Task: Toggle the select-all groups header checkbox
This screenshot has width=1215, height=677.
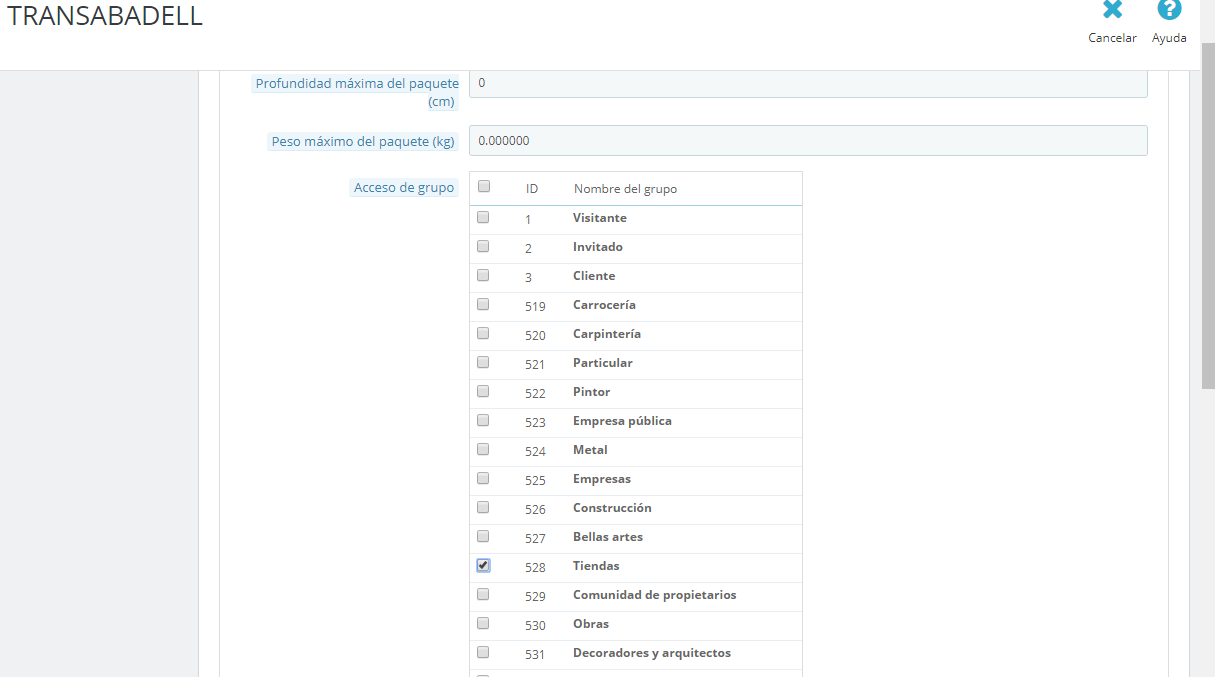Action: (484, 186)
